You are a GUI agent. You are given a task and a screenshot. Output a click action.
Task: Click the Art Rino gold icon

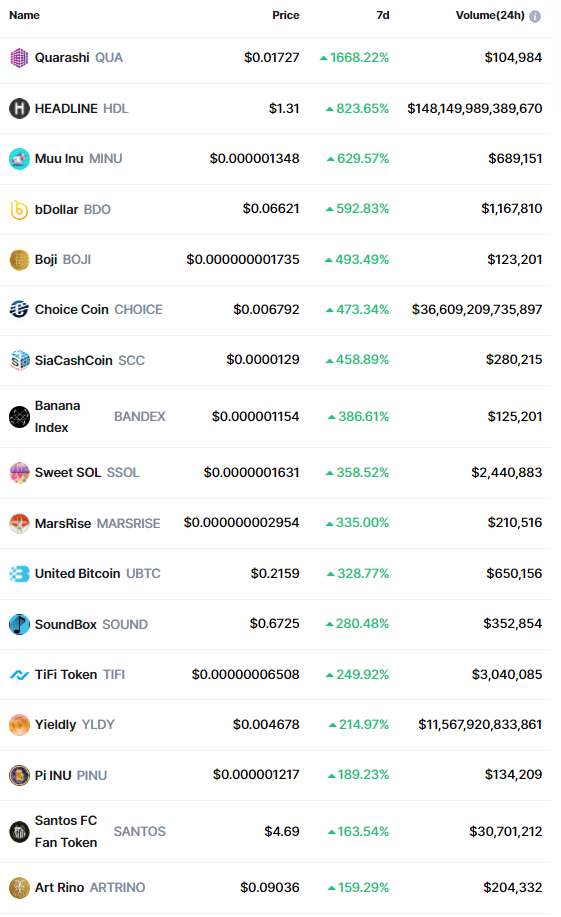(x=19, y=888)
